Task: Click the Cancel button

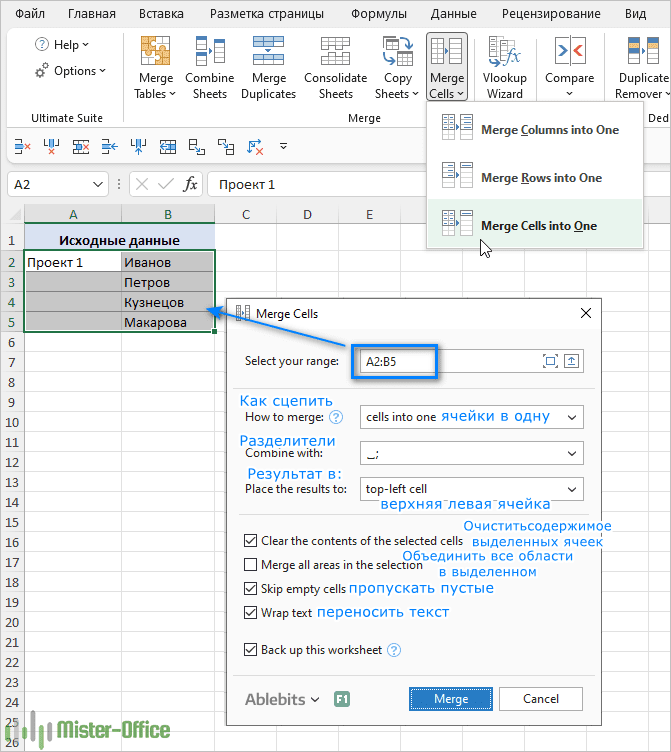Action: pyautogui.click(x=541, y=699)
